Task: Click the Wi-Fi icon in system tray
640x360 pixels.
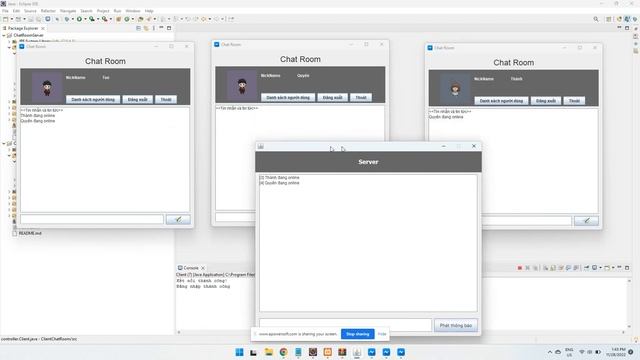Action: [x=582, y=352]
